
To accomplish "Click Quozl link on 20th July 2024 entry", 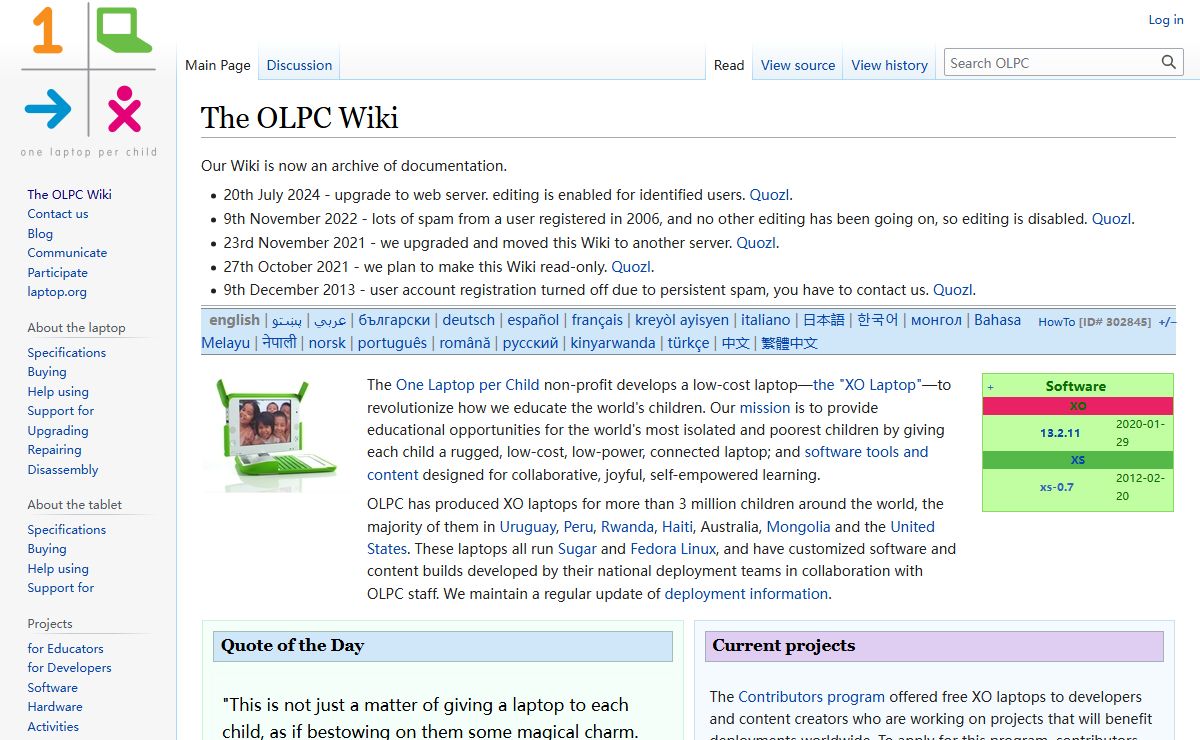I will pyautogui.click(x=770, y=195).
